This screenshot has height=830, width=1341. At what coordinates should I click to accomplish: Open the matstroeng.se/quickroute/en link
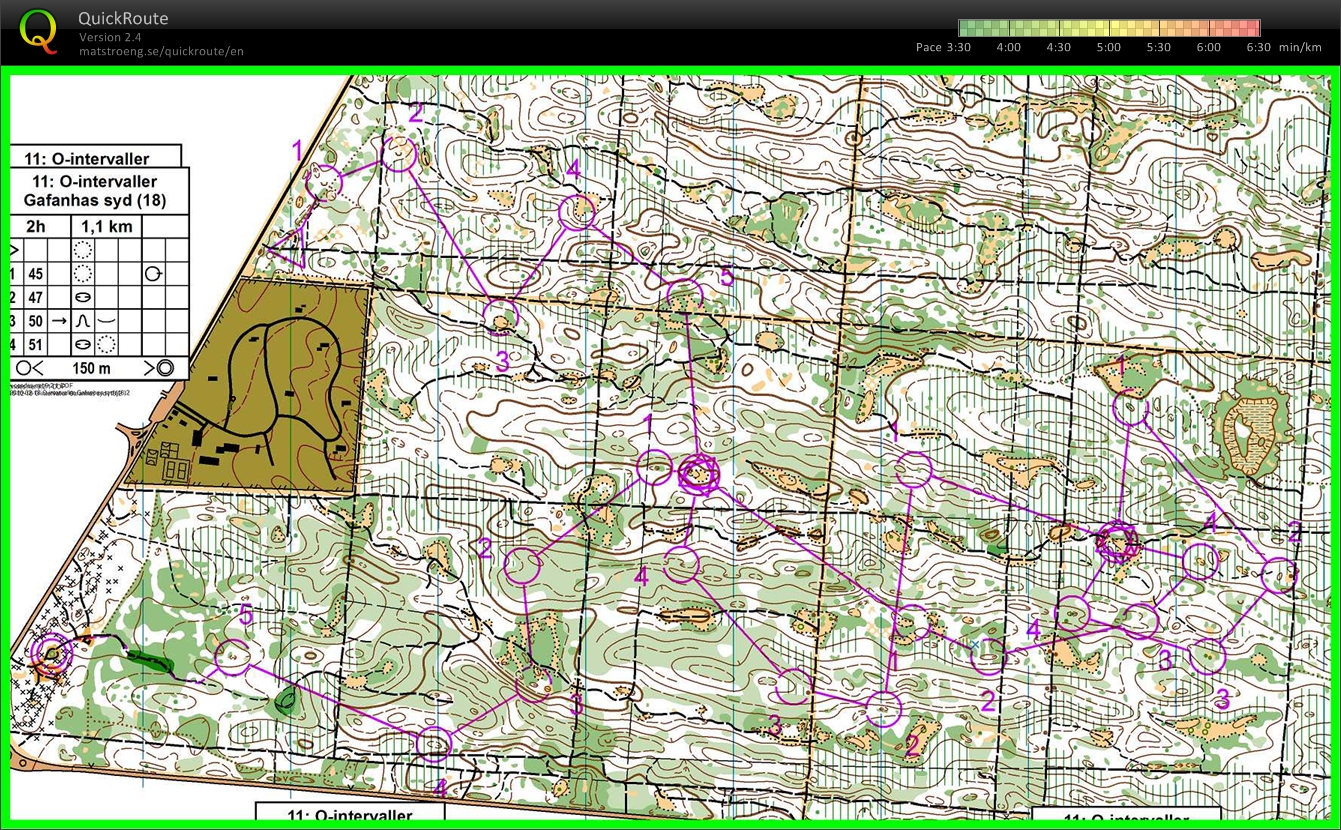[161, 51]
